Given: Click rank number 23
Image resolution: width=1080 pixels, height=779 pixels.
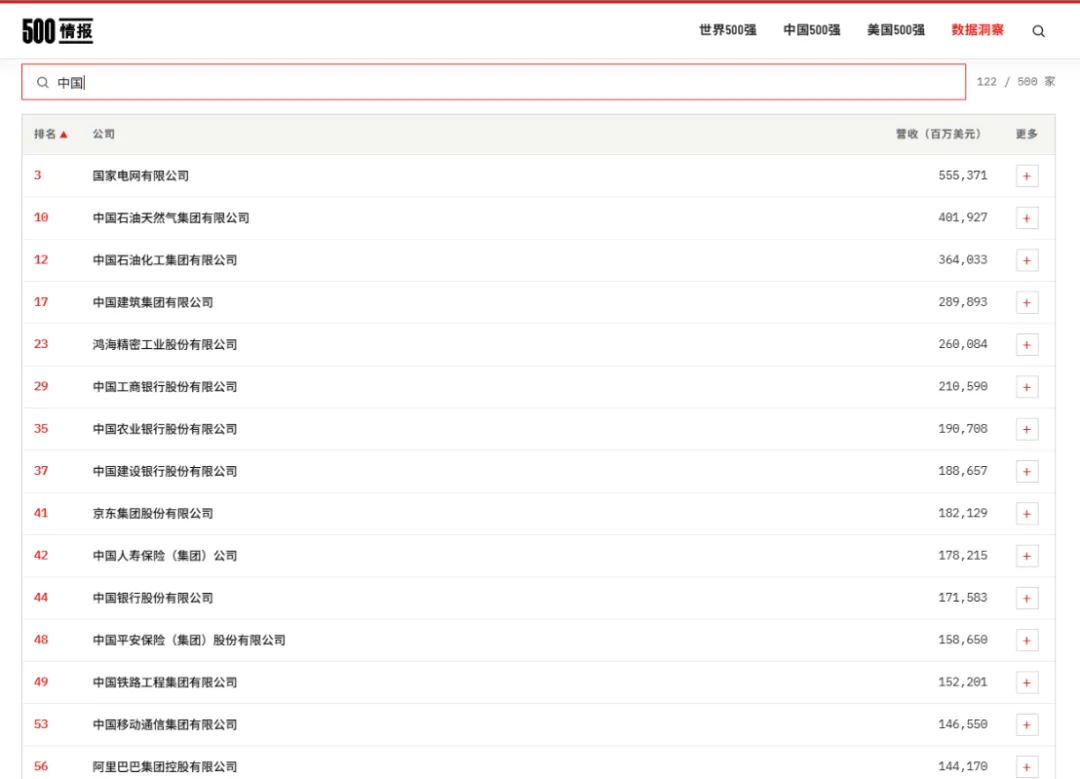Looking at the screenshot, I should point(41,344).
